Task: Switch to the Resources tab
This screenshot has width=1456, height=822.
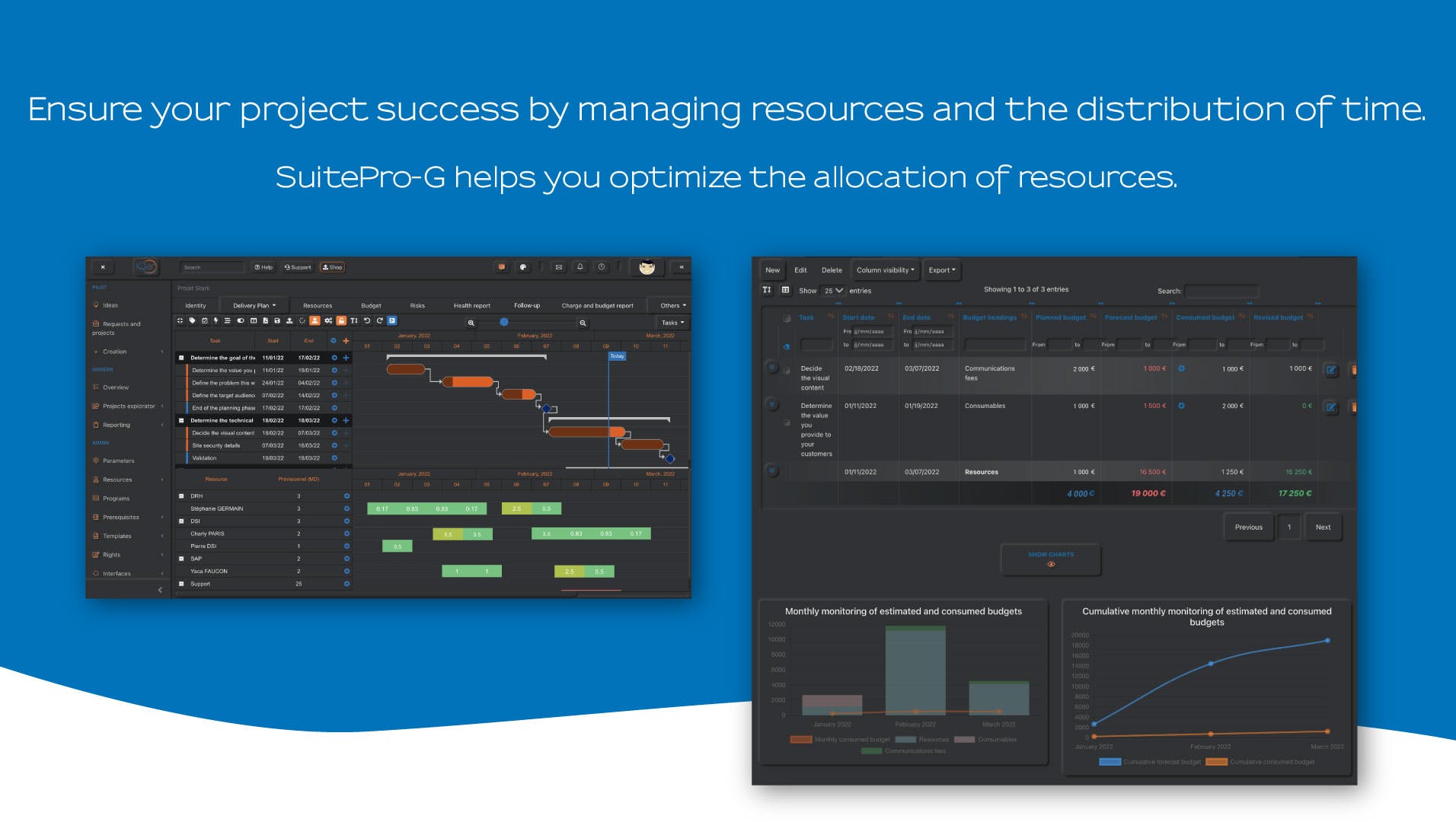Action: (318, 305)
